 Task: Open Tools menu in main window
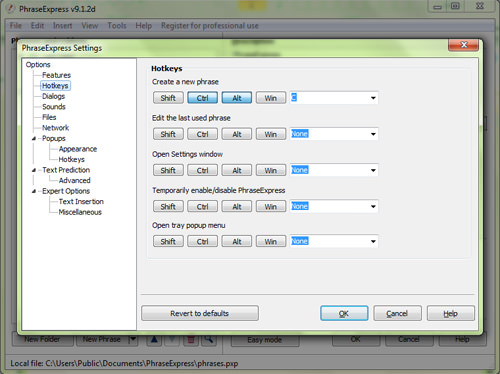pos(117,26)
